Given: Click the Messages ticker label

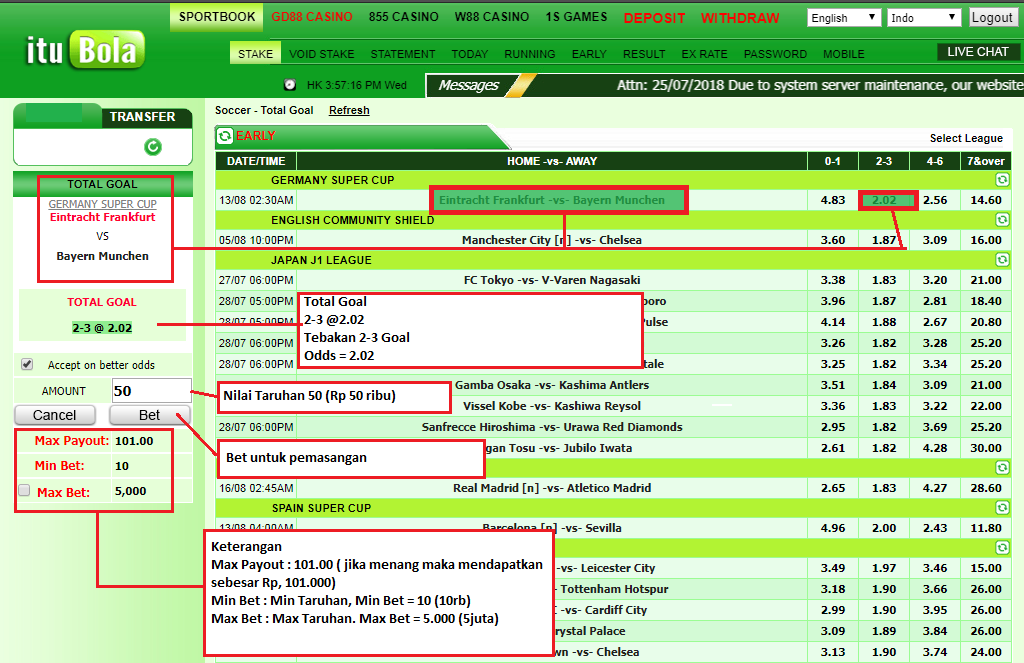Looking at the screenshot, I should 468,85.
